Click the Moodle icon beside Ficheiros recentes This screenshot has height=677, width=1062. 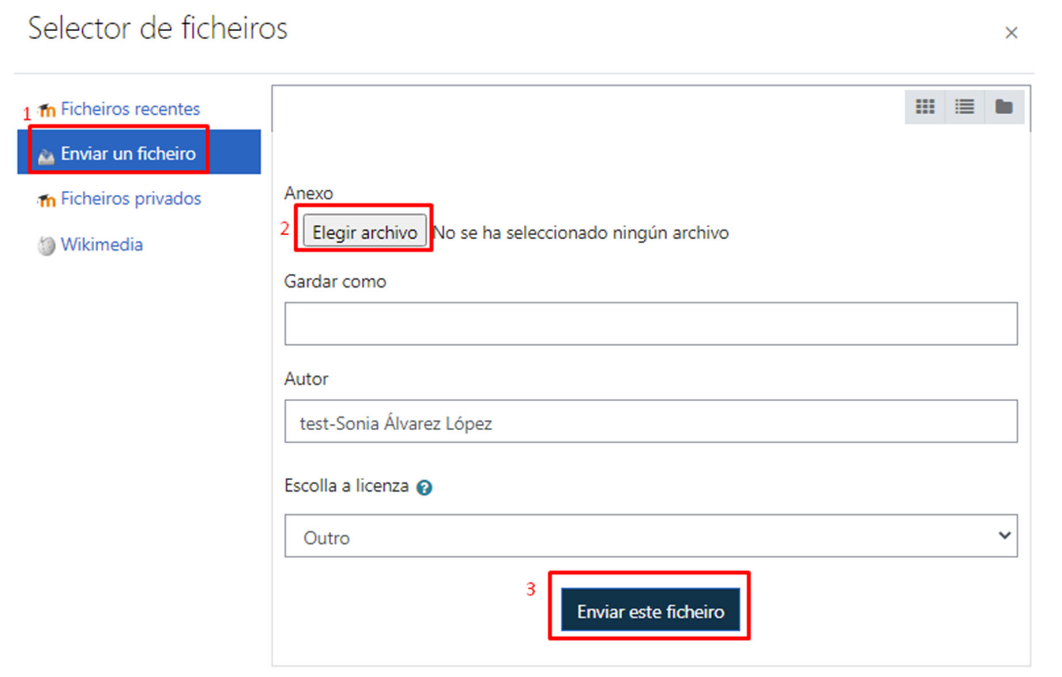(x=46, y=110)
